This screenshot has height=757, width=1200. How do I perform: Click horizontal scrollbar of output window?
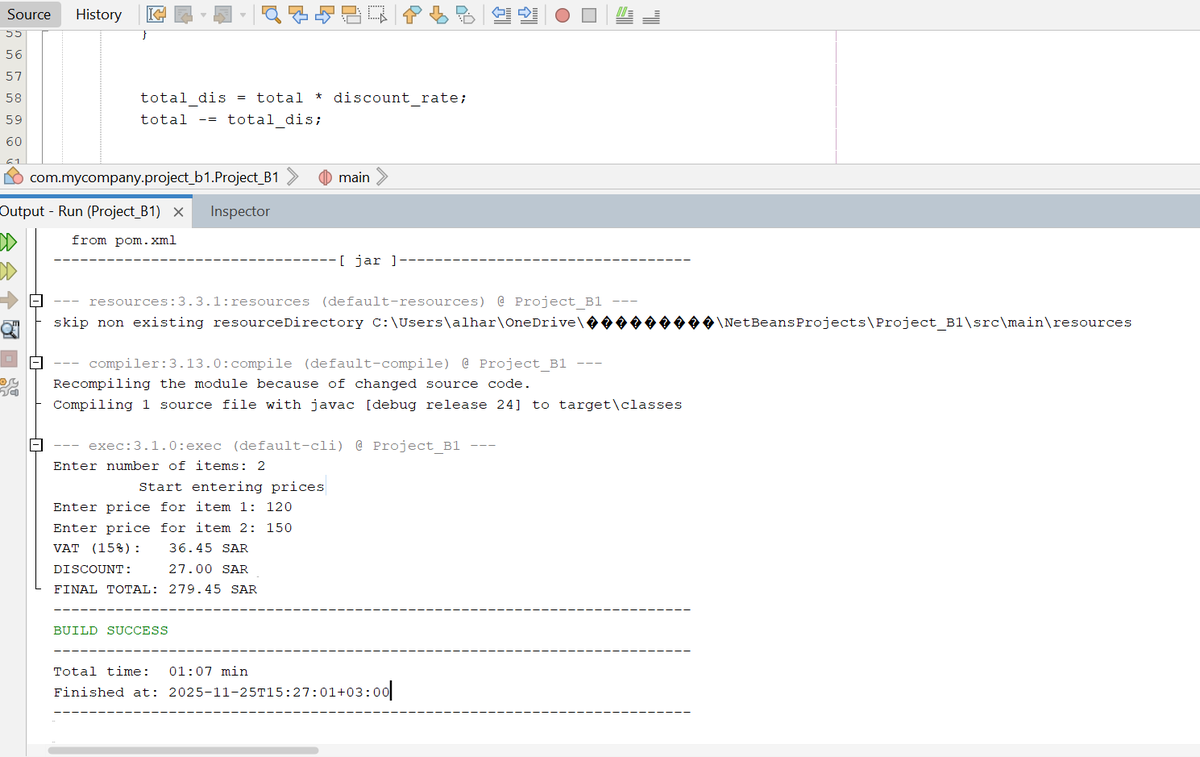[183, 750]
